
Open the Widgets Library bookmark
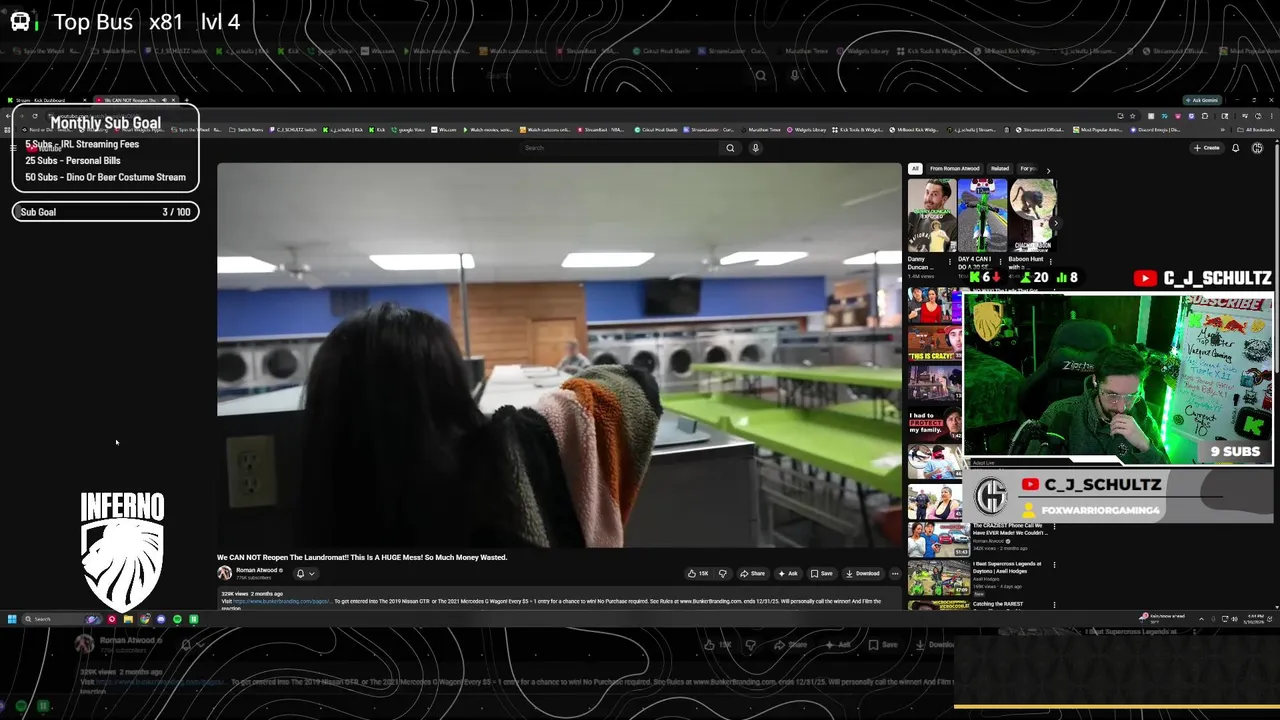click(x=807, y=130)
